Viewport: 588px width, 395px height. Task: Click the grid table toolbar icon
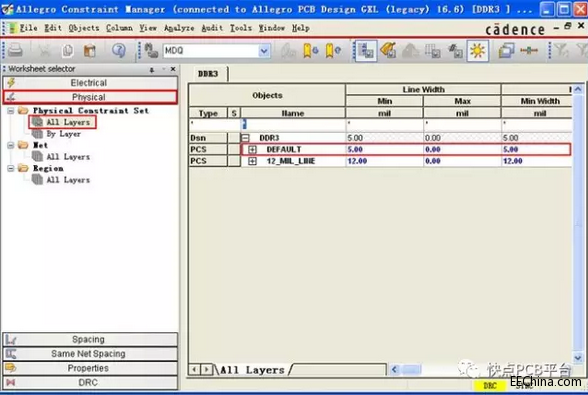click(432, 51)
